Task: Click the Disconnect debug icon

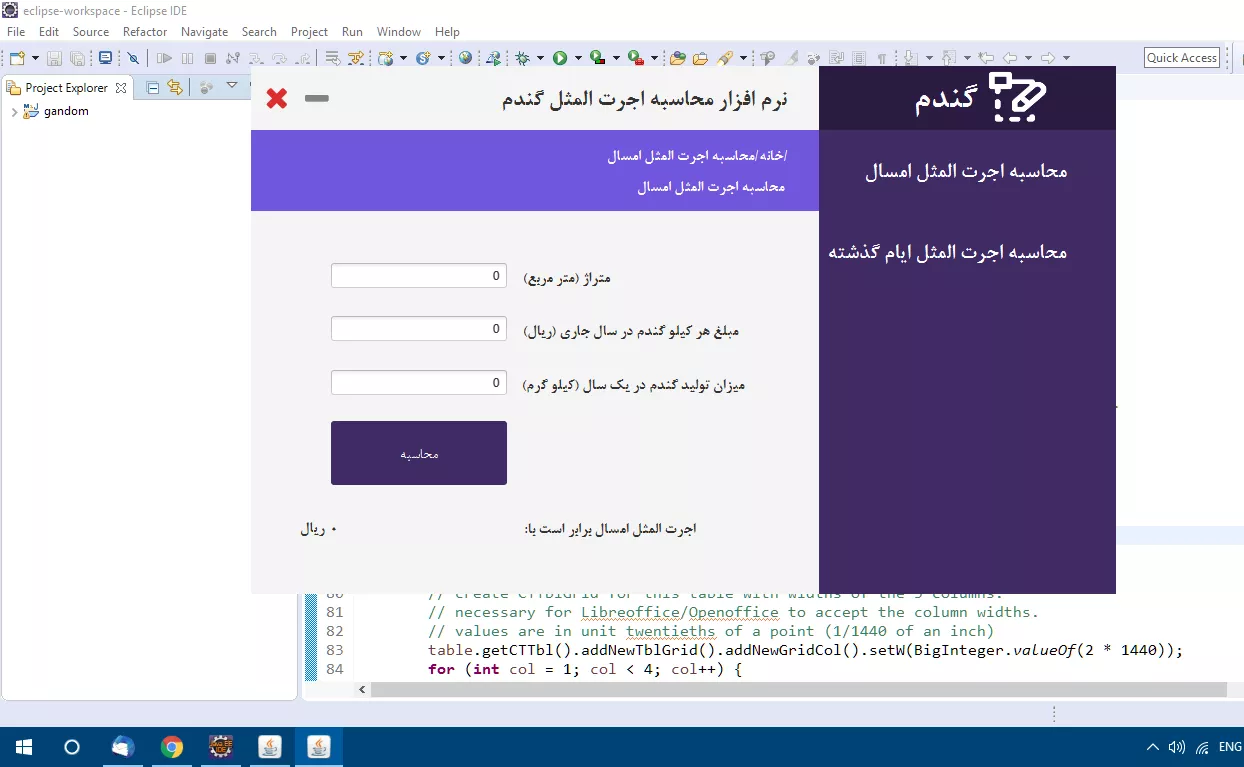Action: coord(233,58)
